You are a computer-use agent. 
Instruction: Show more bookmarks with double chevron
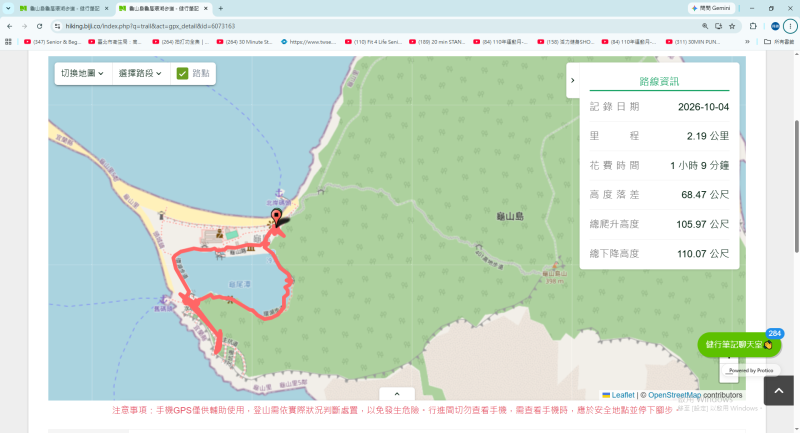point(747,42)
